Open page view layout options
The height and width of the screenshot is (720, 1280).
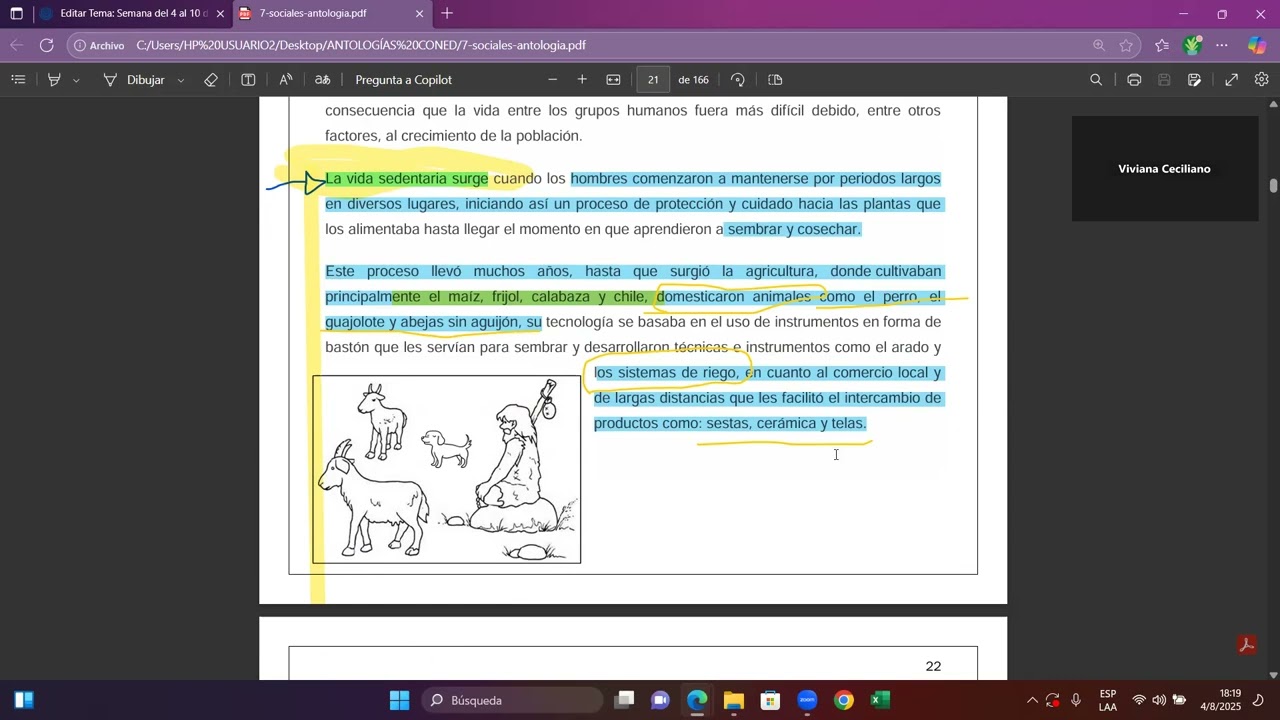775,80
